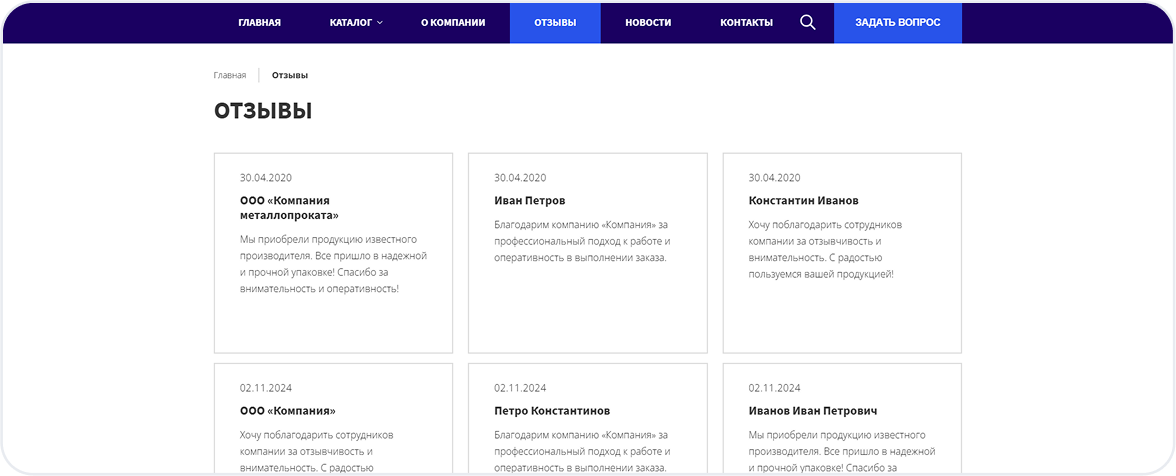
Task: Go to the Новости page
Action: 648,22
